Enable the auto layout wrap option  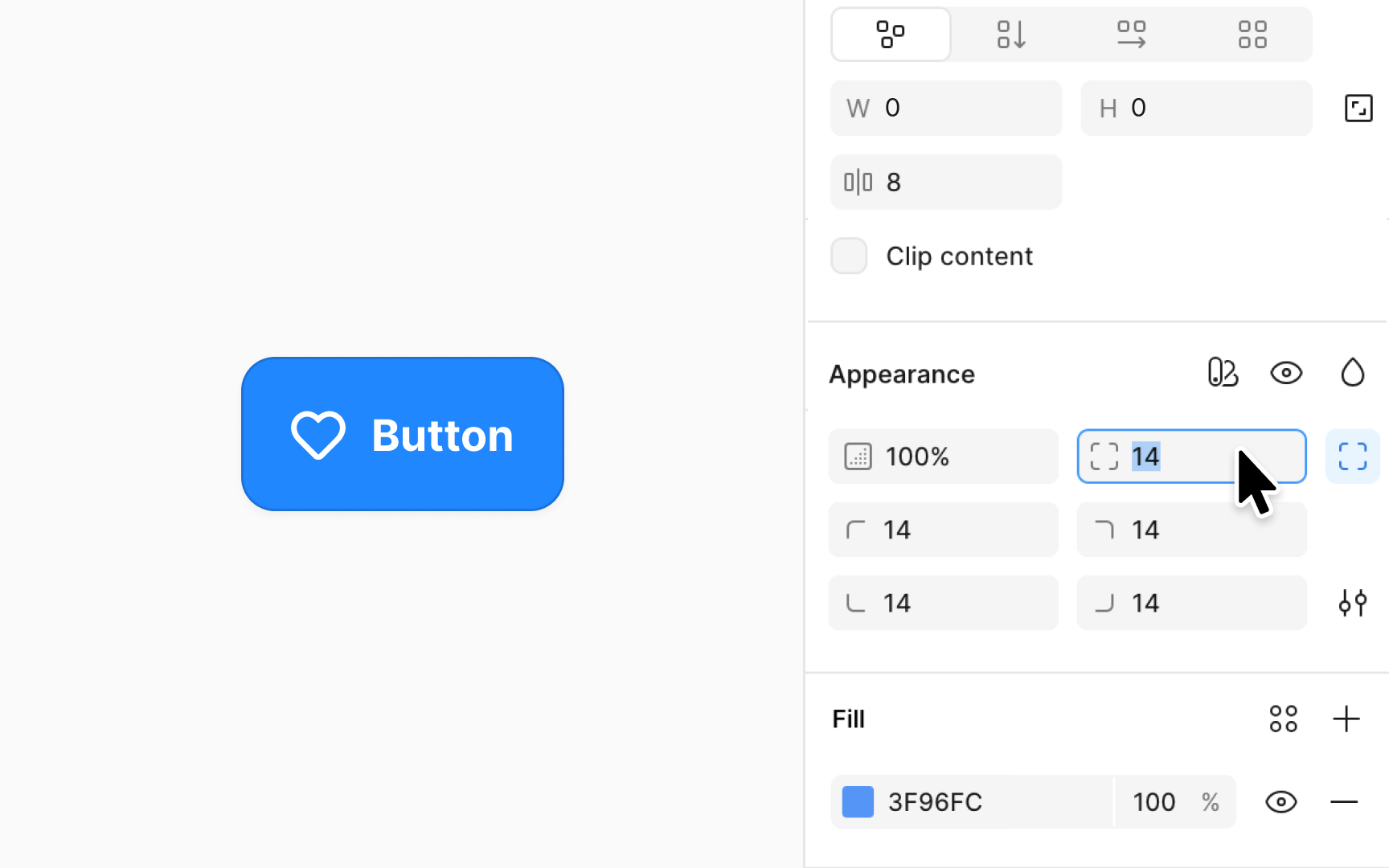click(1252, 34)
